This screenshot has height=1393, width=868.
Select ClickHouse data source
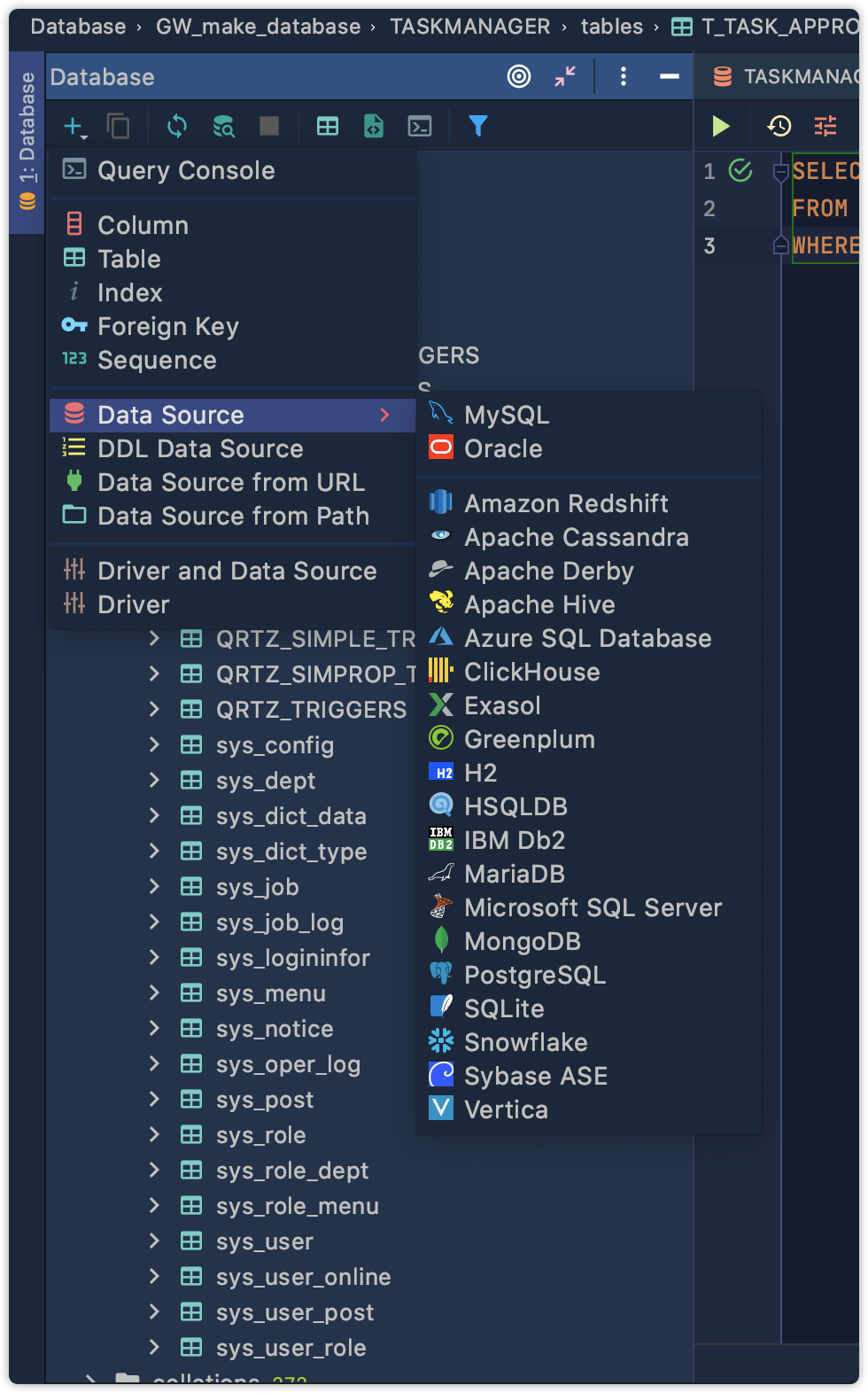(589, 672)
